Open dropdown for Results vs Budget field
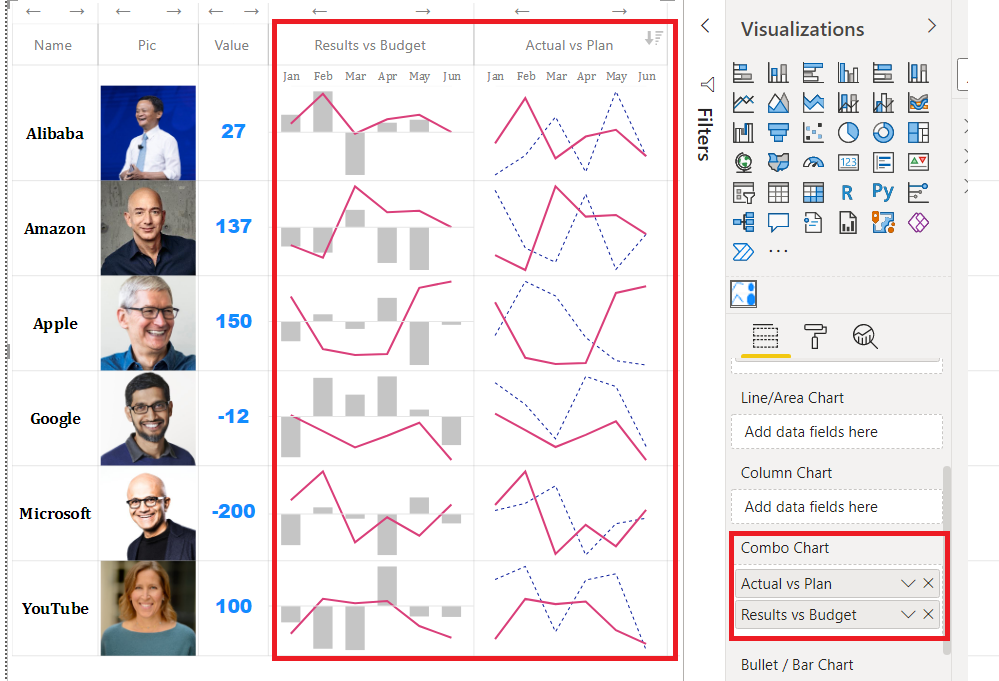The height and width of the screenshot is (681, 999). tap(908, 614)
